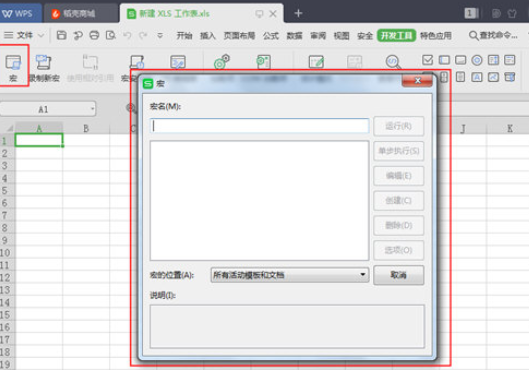The width and height of the screenshot is (529, 370).
Task: Click the 编辑 (Edit) button in macro dialog
Action: 398,176
